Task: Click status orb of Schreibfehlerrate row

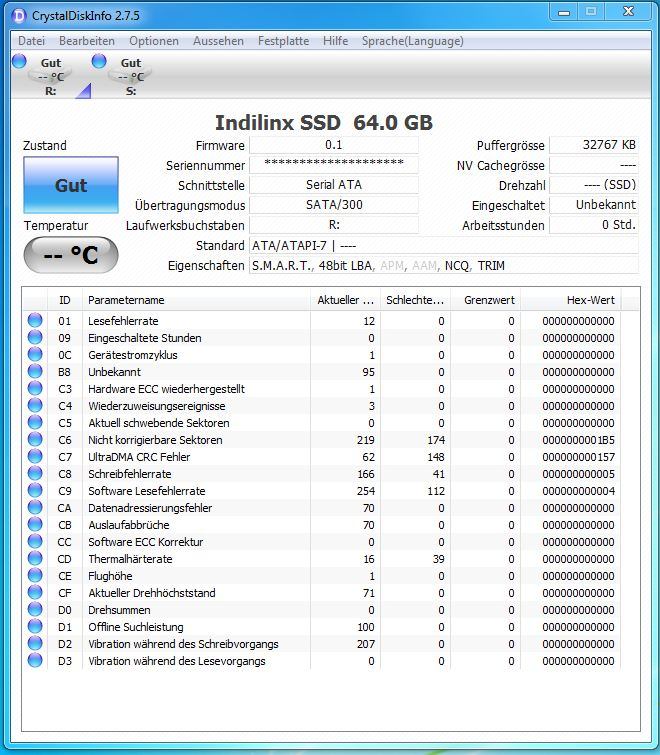Action: click(35, 473)
